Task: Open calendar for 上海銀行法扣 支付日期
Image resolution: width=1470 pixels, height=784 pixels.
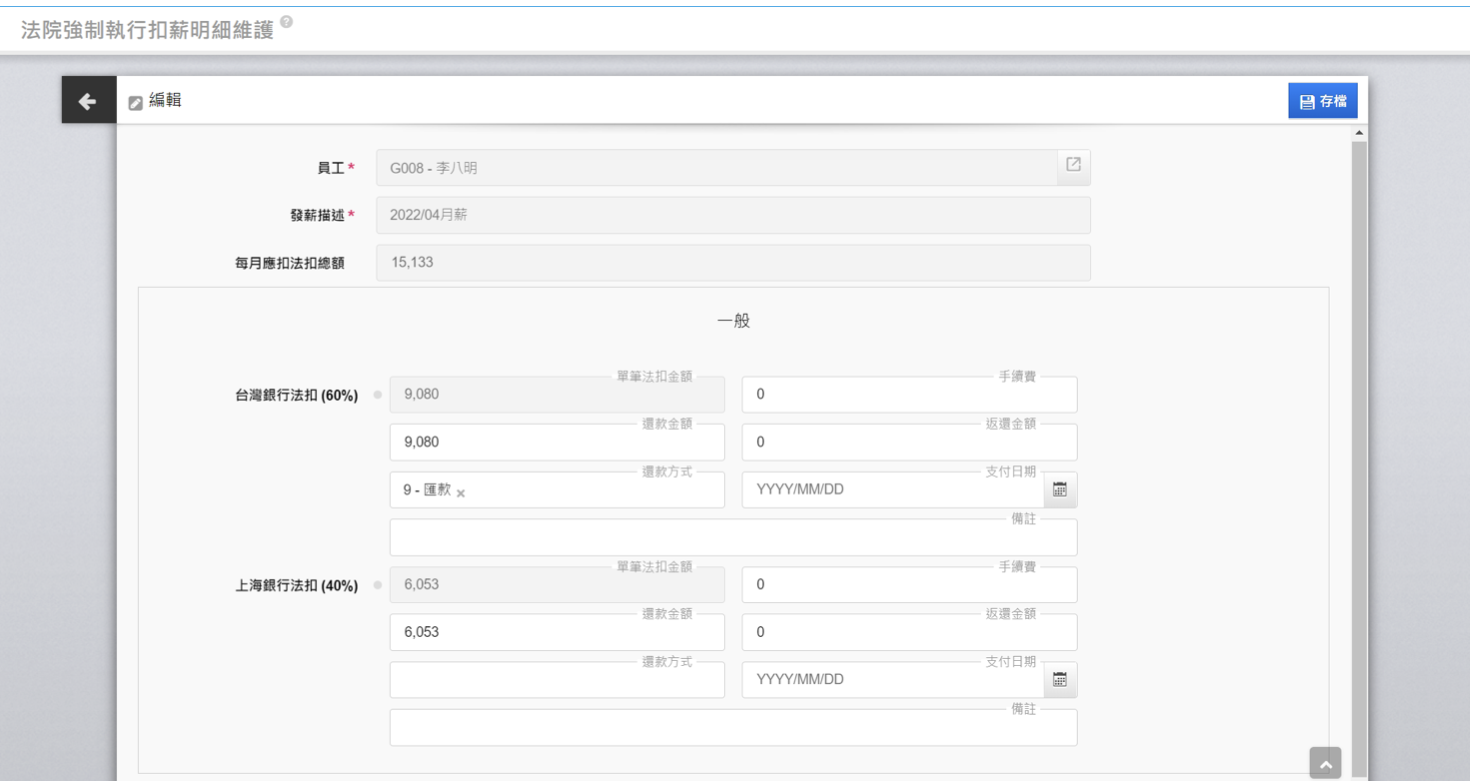Action: [1060, 680]
